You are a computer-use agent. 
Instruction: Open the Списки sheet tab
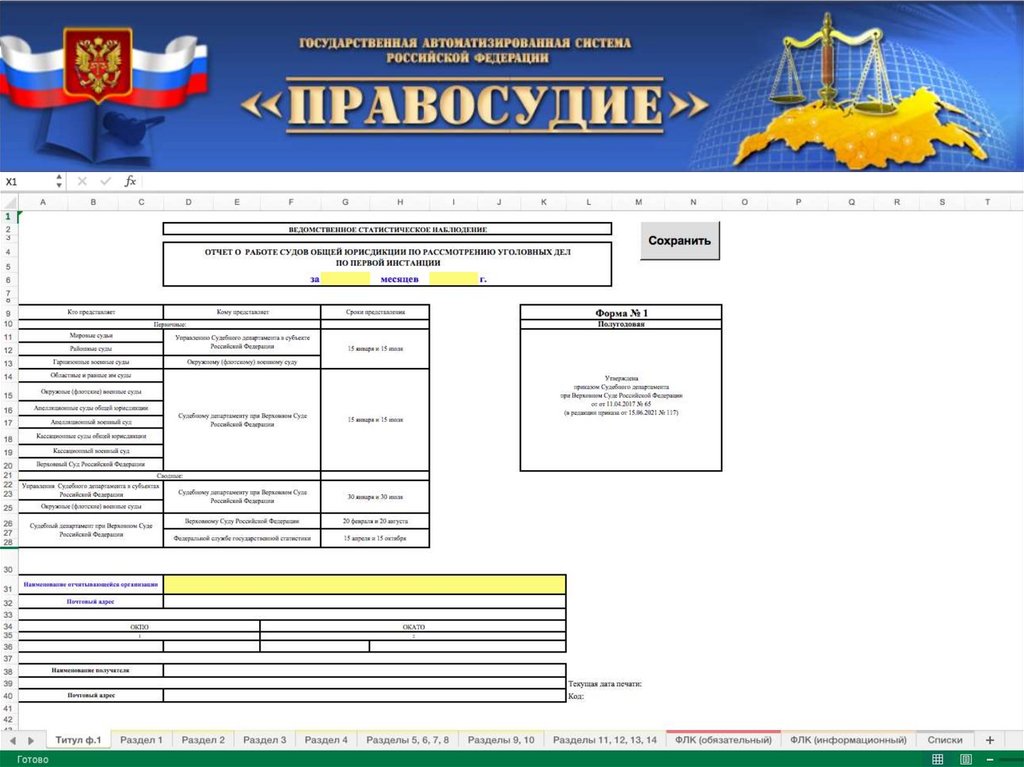click(945, 740)
